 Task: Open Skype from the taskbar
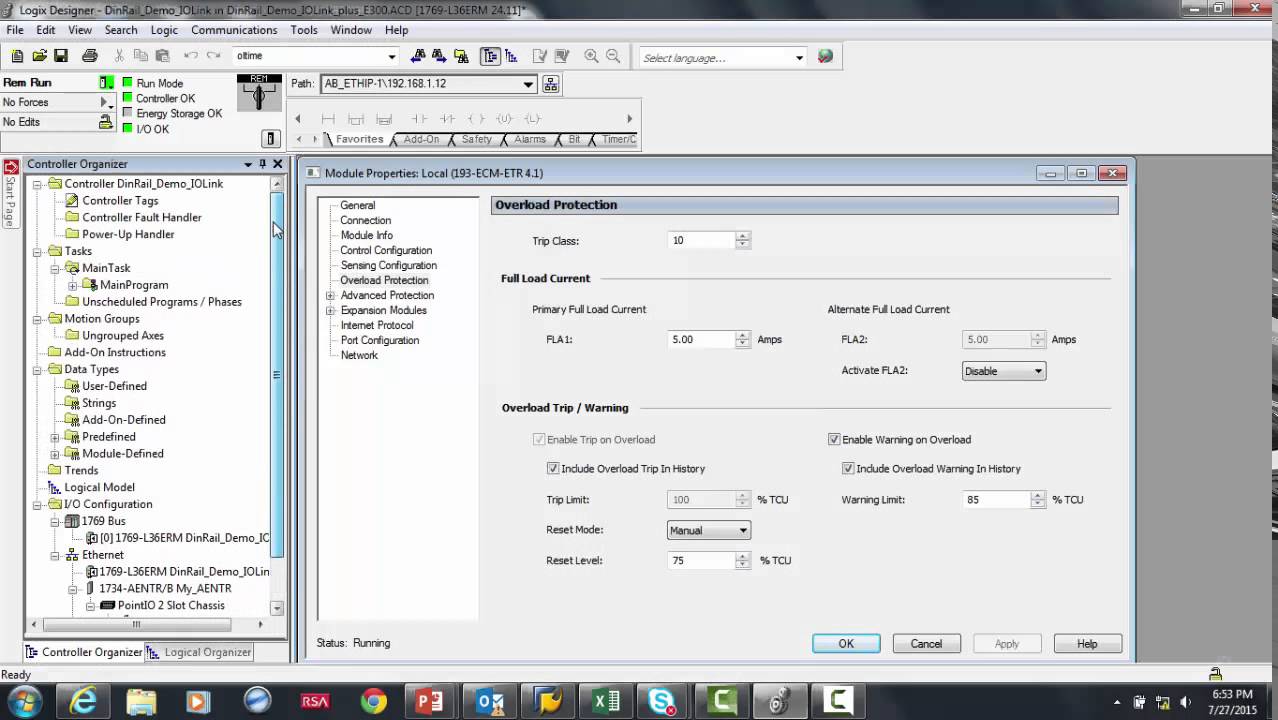tap(662, 701)
